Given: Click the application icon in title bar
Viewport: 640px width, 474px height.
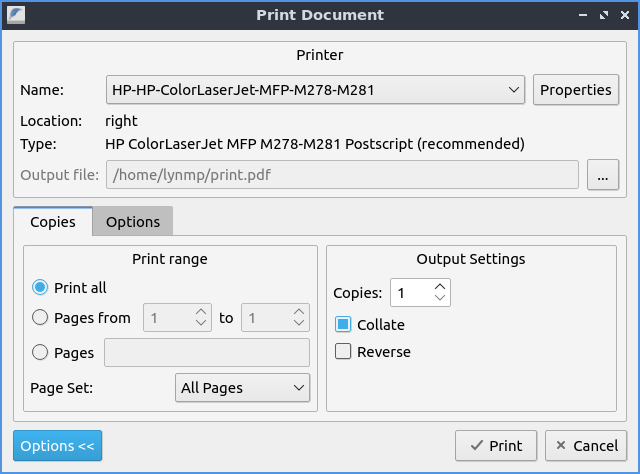Looking at the screenshot, I should (x=16, y=15).
